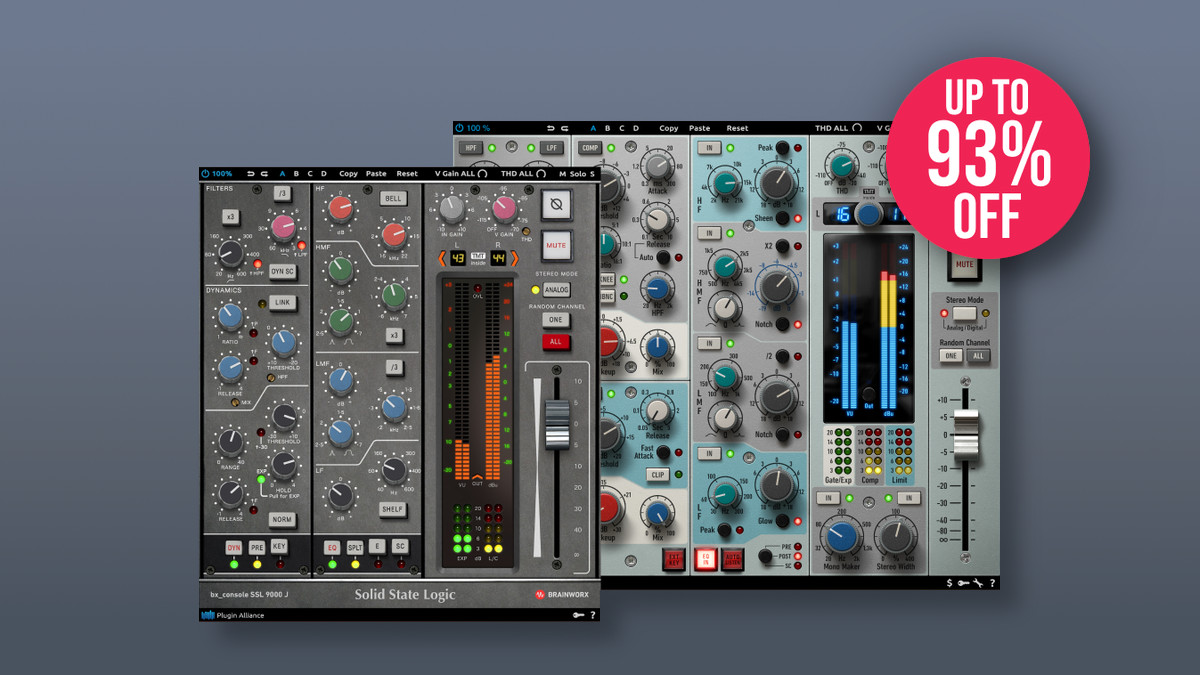
Task: Click the power bypass icon on SSL 9000 J
Action: click(x=206, y=174)
